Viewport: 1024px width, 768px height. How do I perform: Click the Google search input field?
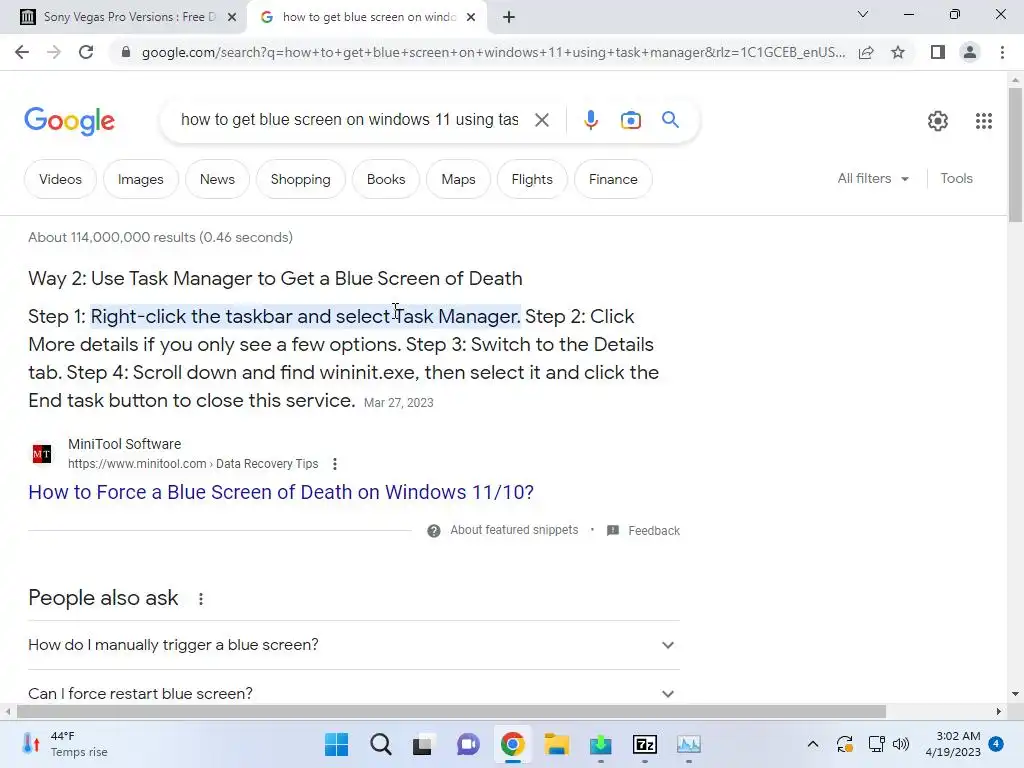click(349, 120)
